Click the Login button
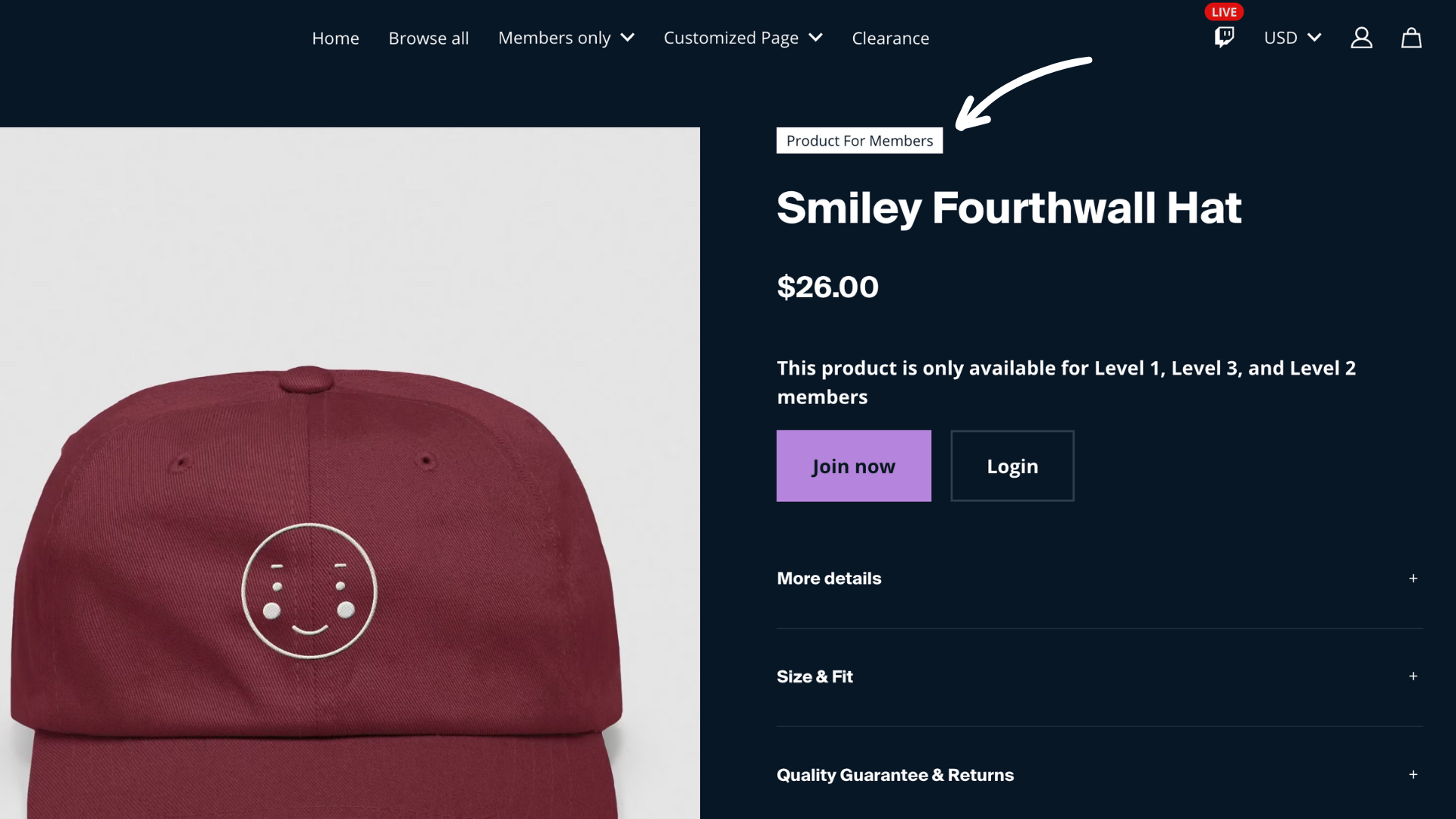 (1012, 466)
